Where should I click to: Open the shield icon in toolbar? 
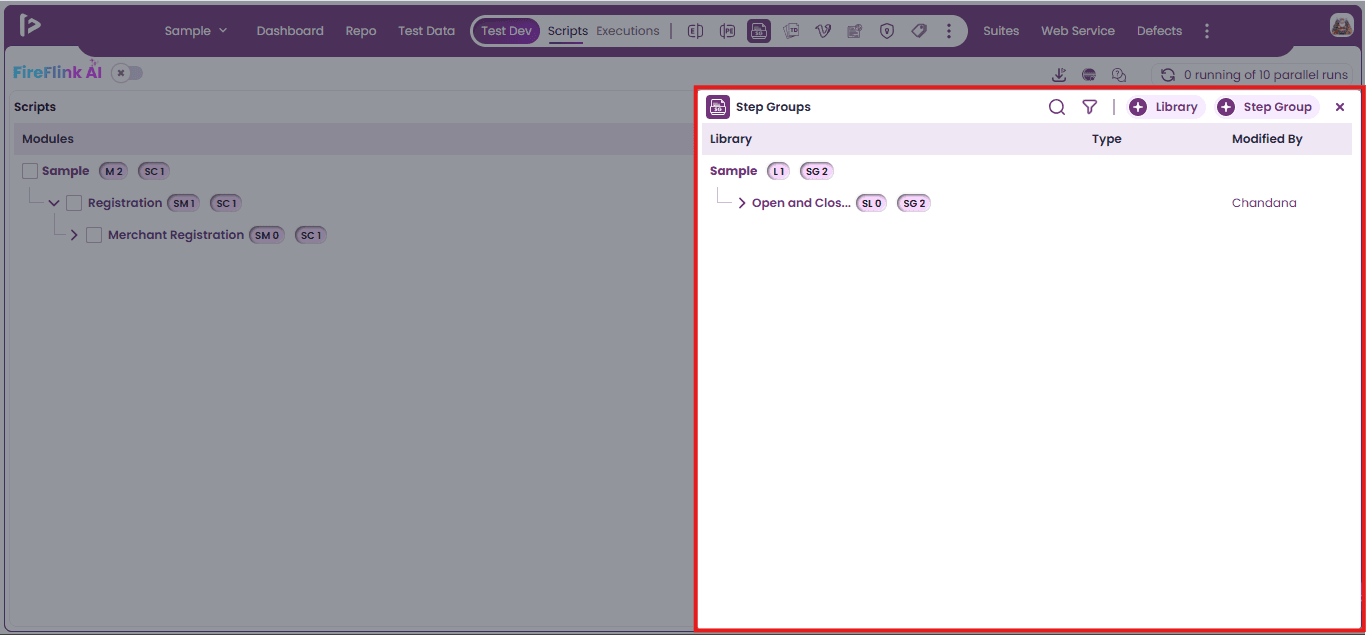[x=887, y=31]
